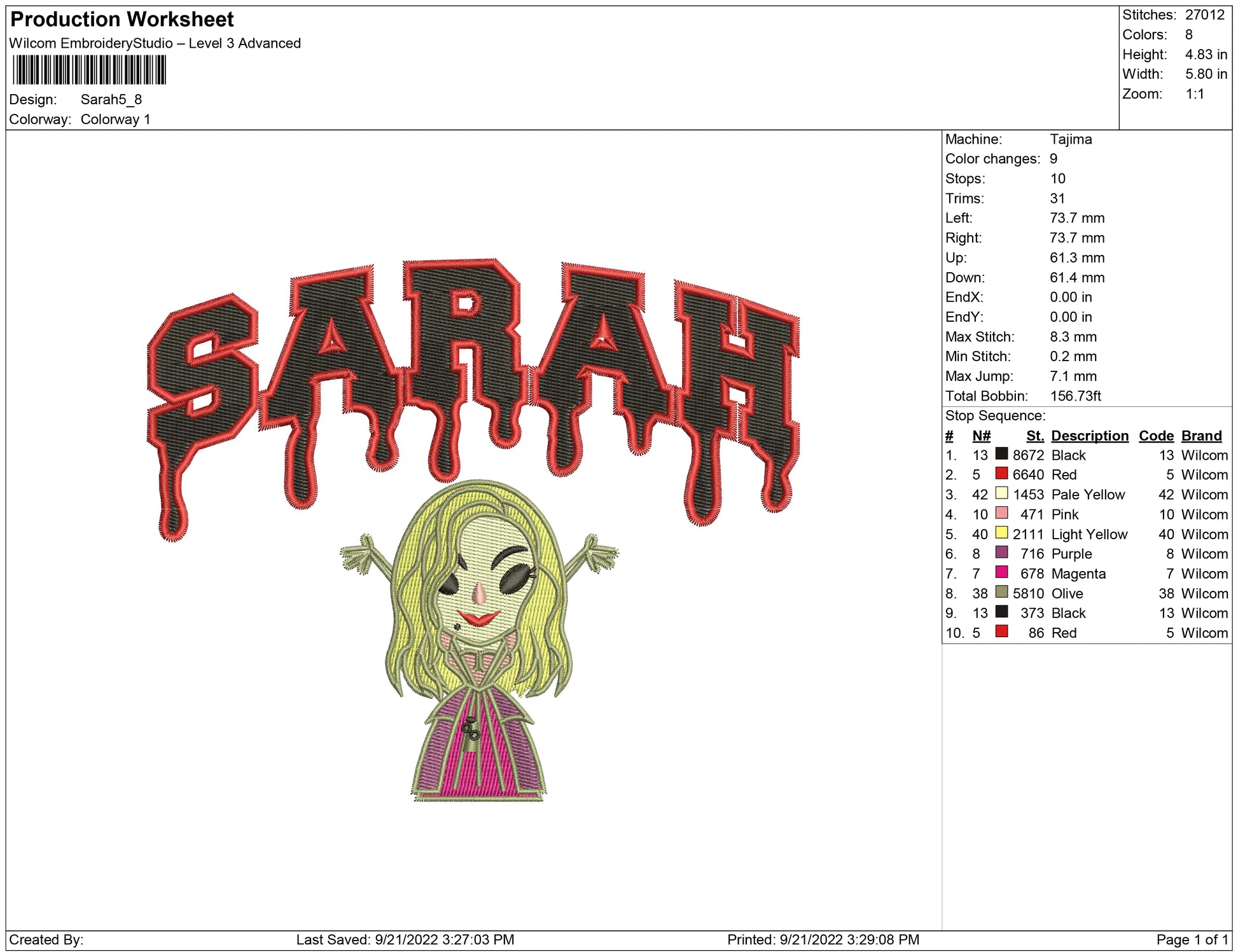1238x952 pixels.
Task: Click the Production Worksheet title
Action: point(122,19)
